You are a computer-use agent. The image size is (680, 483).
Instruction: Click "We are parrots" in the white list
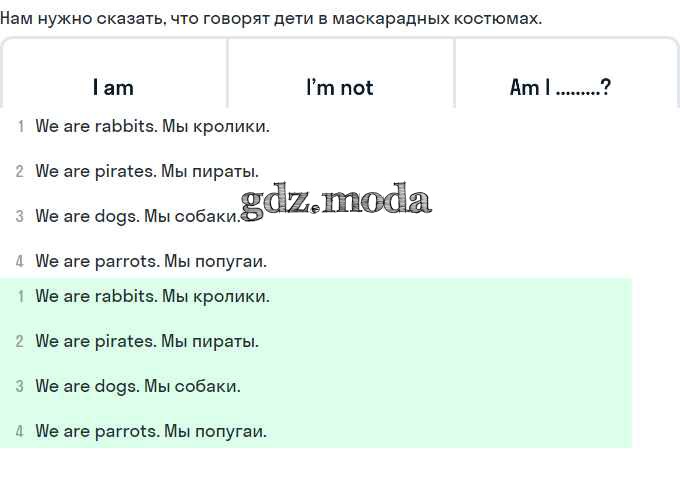click(151, 261)
